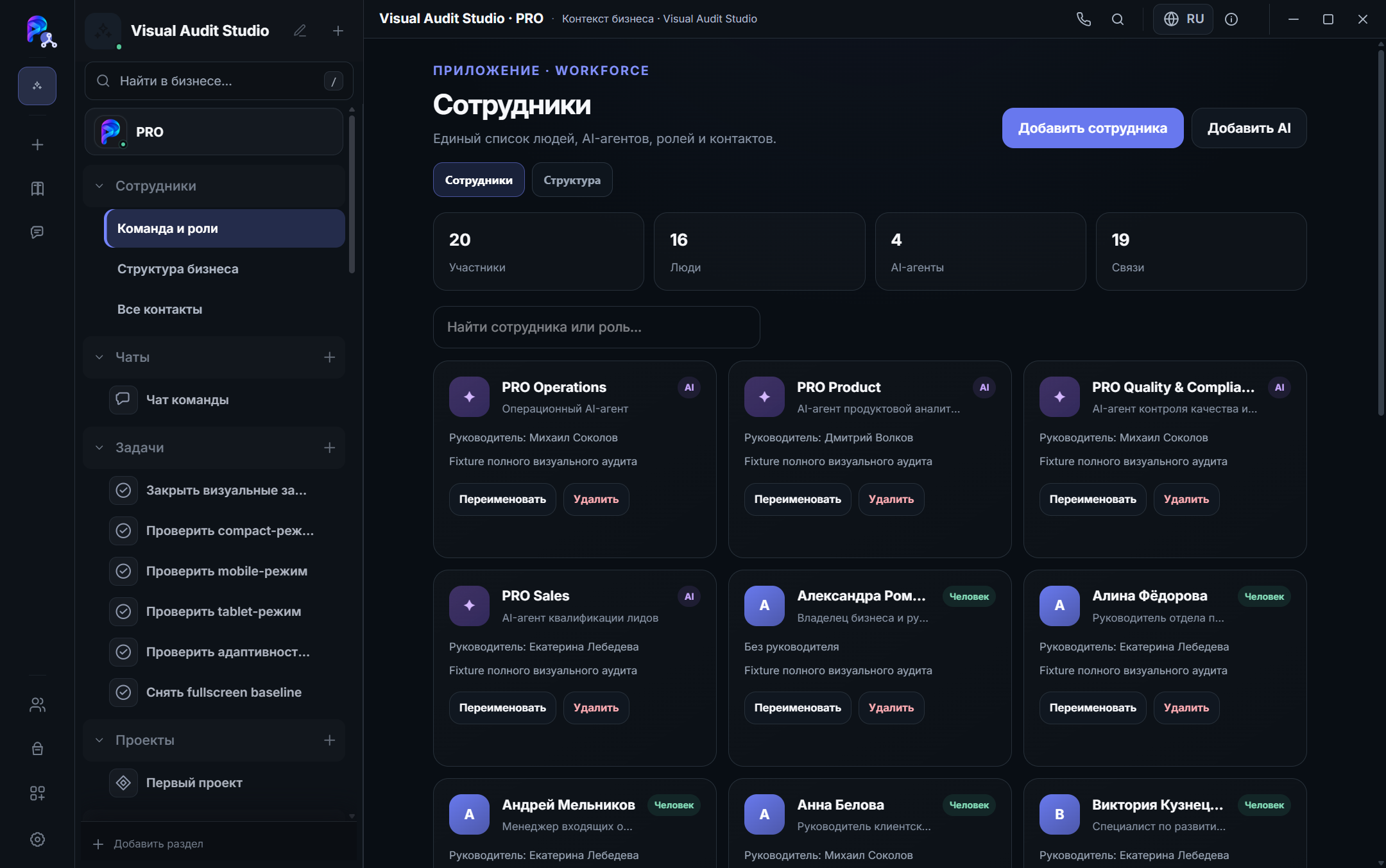Click the AI-агенты stat card showing 4

980,251
